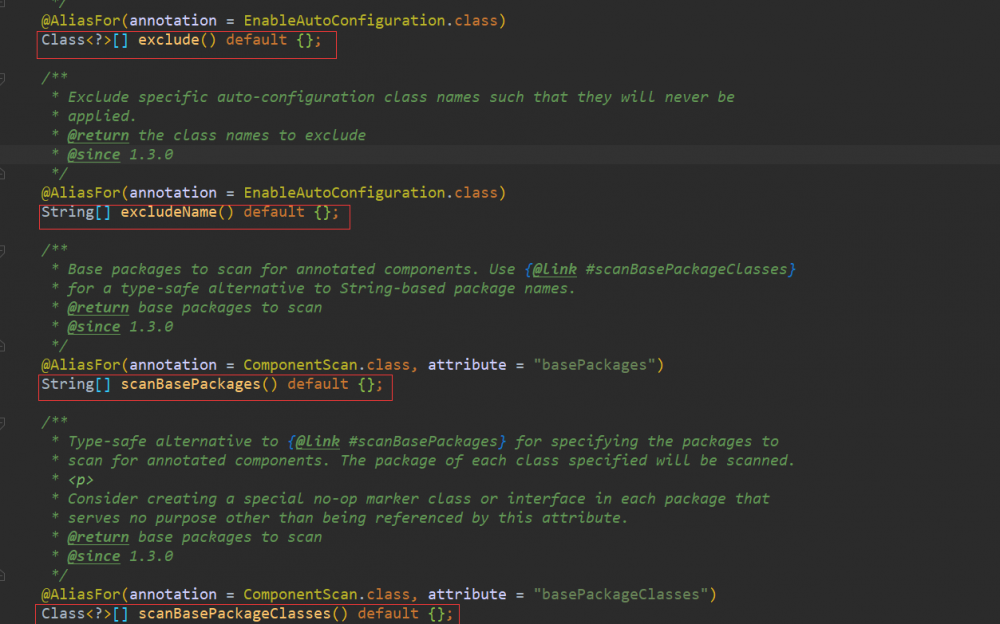Collapse the excludeName Javadoc block in the gutter
The width and height of the screenshot is (1000, 624).
pyautogui.click(x=9, y=77)
